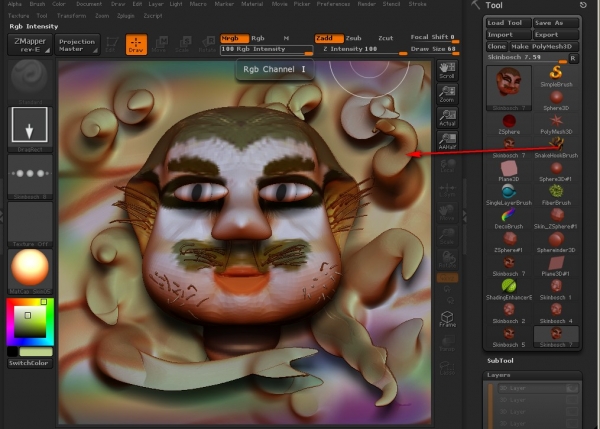Toggle L.Sym local symmetry
Image resolution: width=600 pixels, height=429 pixels.
[x=447, y=190]
